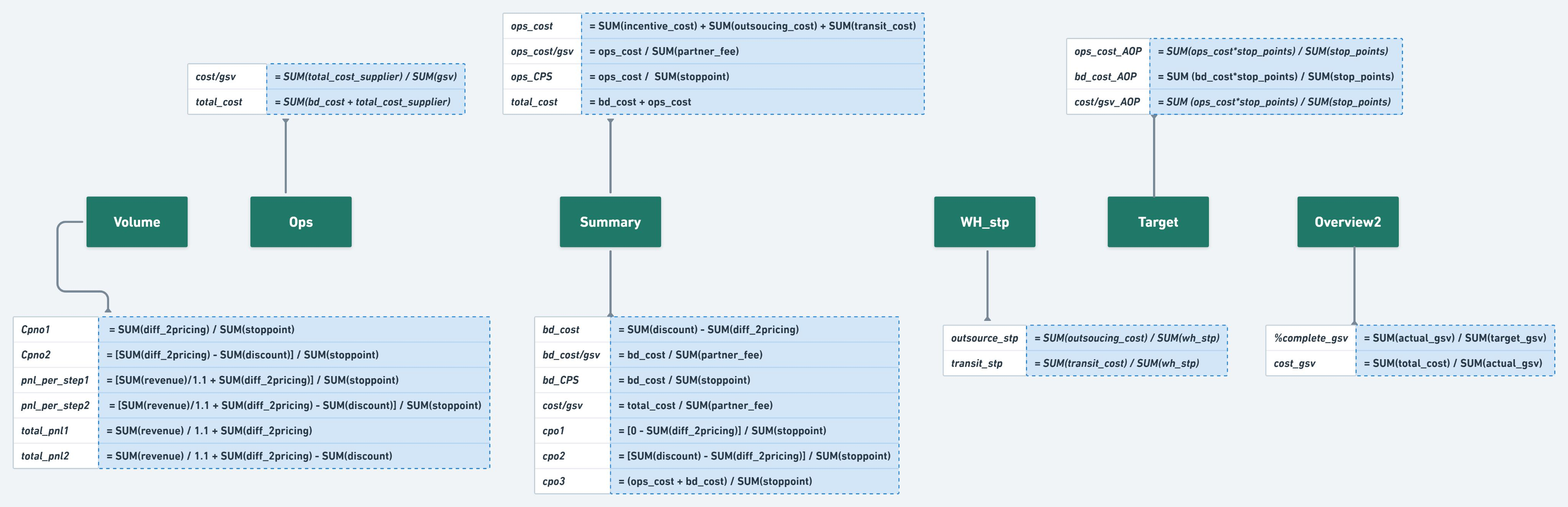The width and height of the screenshot is (1568, 507).
Task: Click the cost_gsv formula cell
Action: point(1455,363)
